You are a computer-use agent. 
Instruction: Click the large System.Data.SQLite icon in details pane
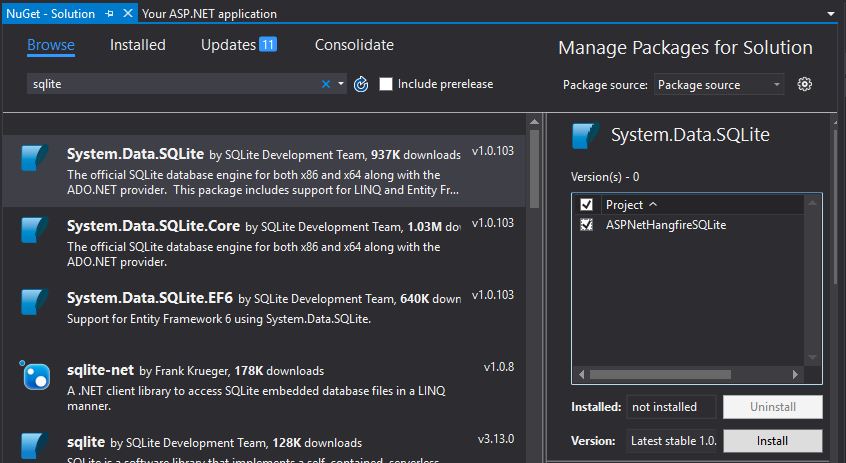585,136
